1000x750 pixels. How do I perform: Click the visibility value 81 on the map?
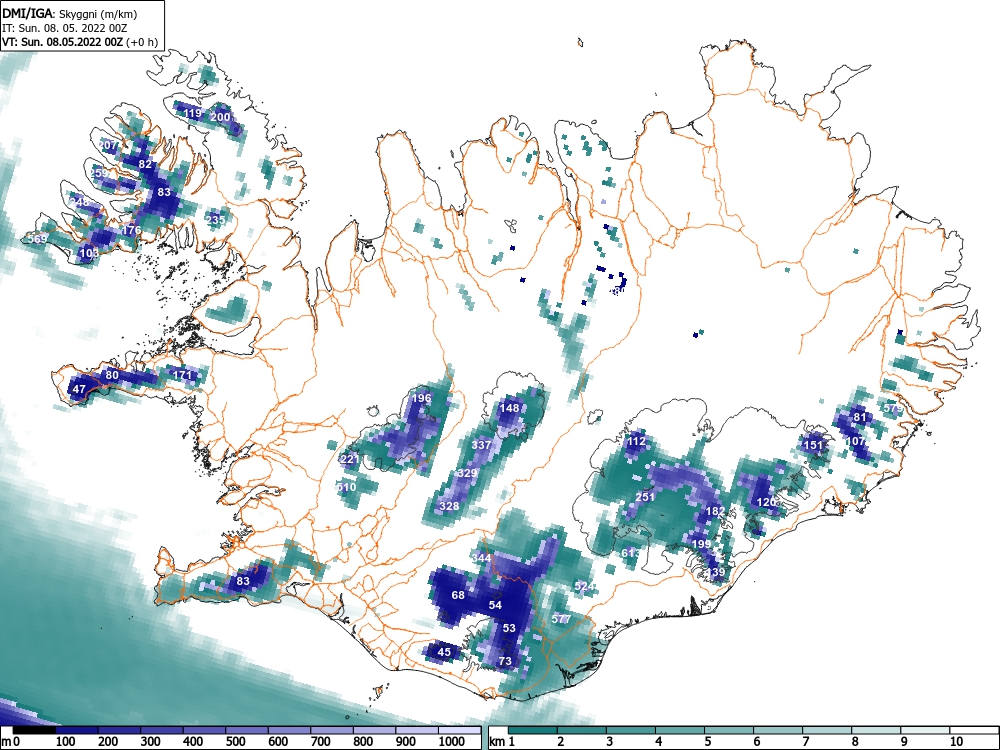tap(860, 418)
